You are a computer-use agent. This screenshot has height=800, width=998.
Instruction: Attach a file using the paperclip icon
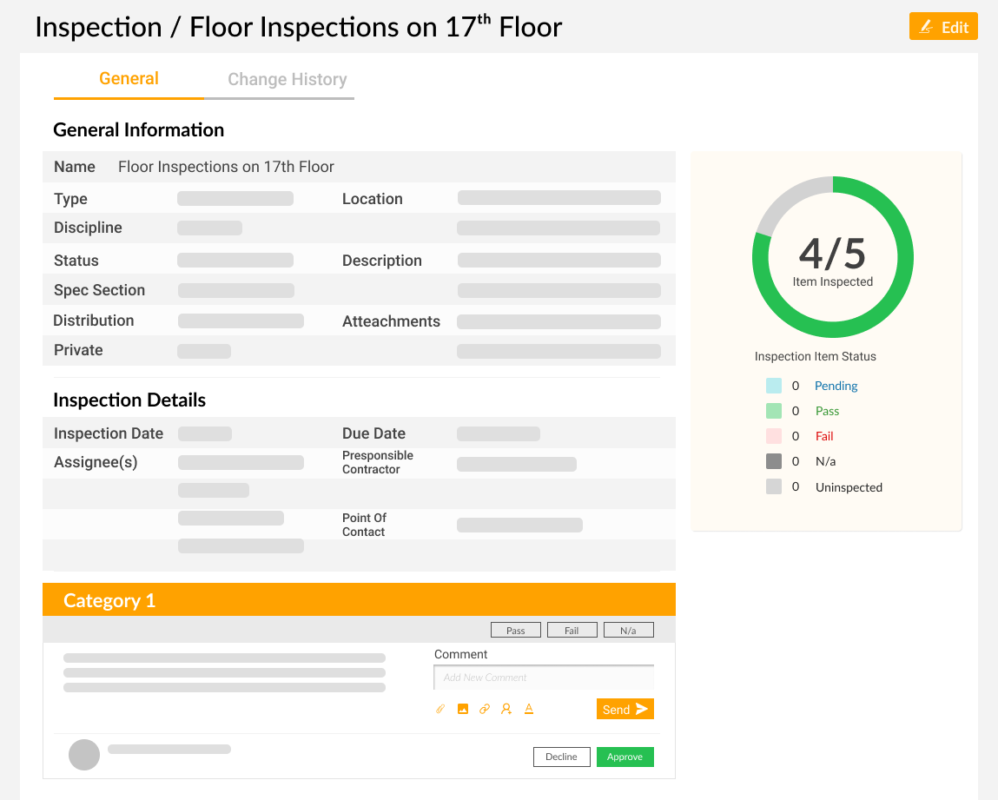[440, 709]
